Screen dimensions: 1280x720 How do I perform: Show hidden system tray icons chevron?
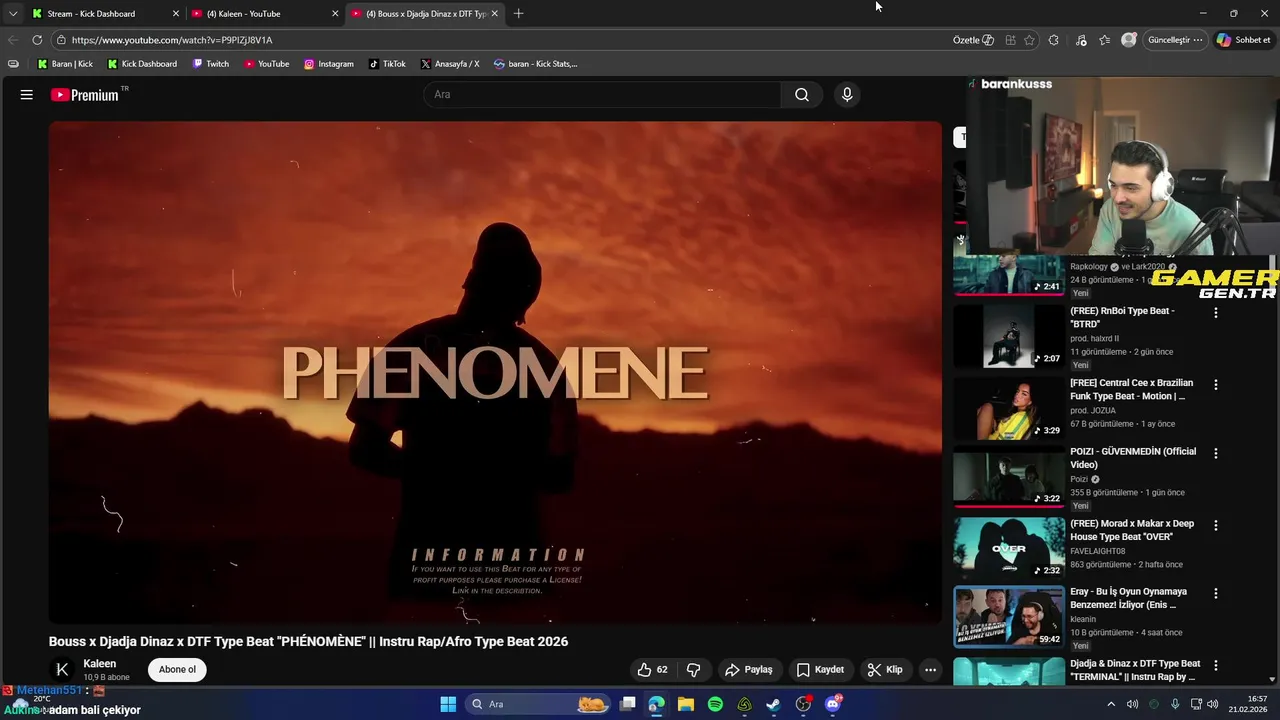click(1111, 704)
